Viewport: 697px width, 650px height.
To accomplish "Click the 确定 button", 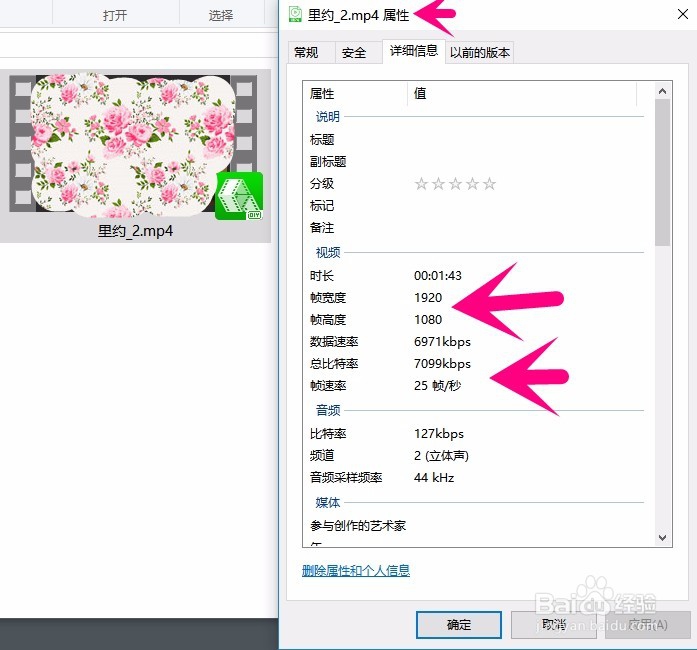I will click(459, 625).
